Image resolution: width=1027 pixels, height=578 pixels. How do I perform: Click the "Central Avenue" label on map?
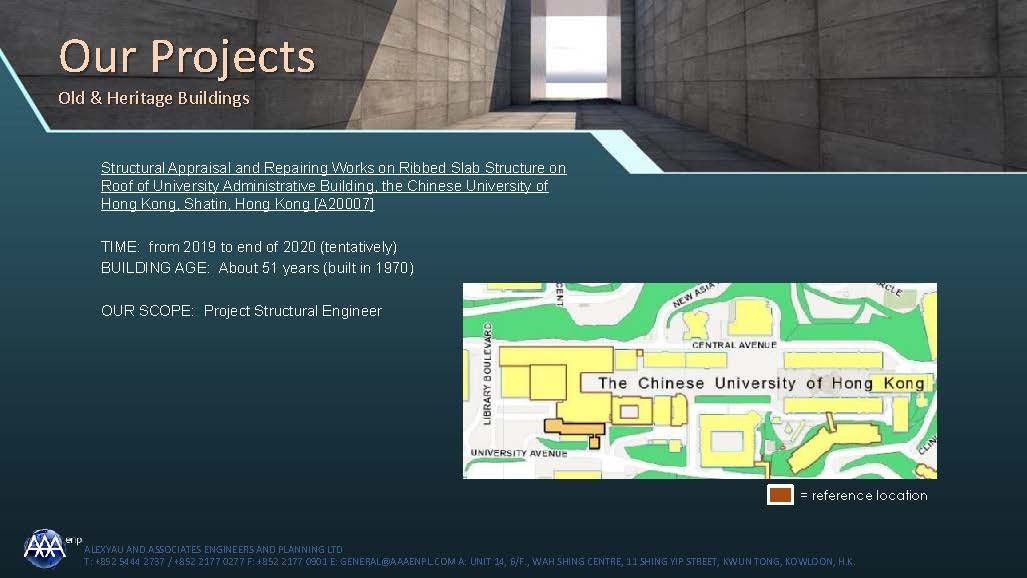coord(734,345)
